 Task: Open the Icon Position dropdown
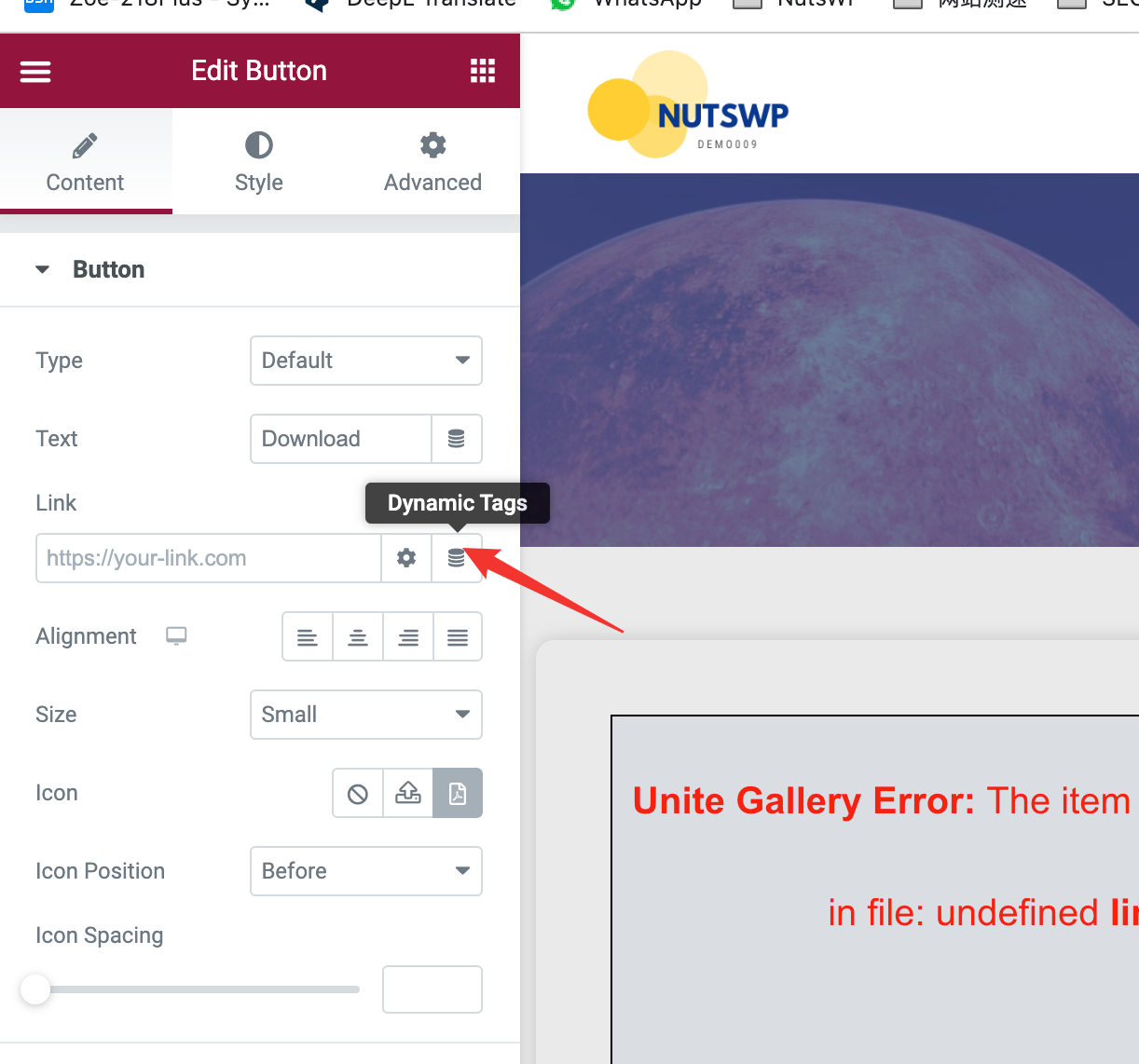pyautogui.click(x=366, y=871)
